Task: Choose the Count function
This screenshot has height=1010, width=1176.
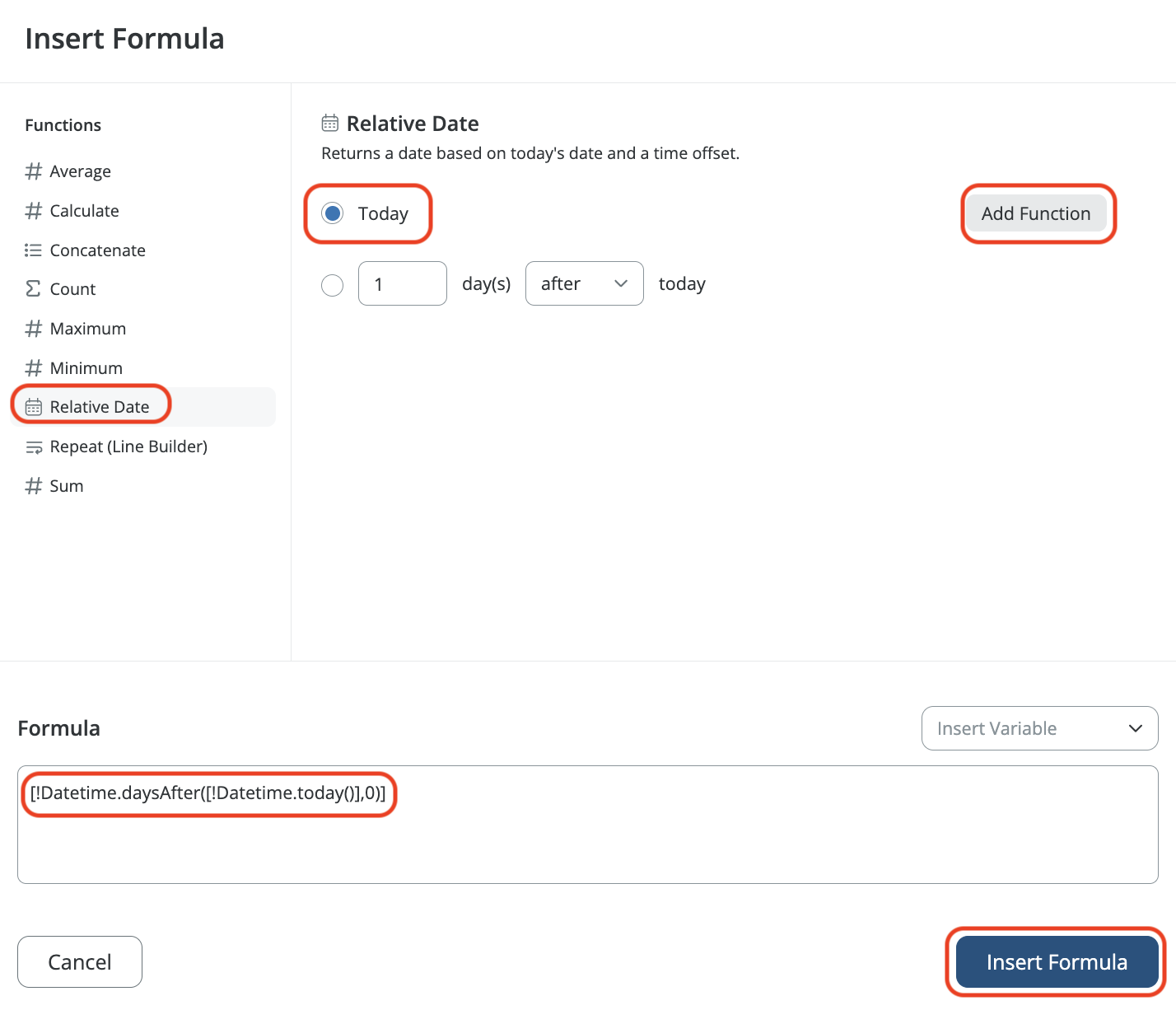Action: 143,289
